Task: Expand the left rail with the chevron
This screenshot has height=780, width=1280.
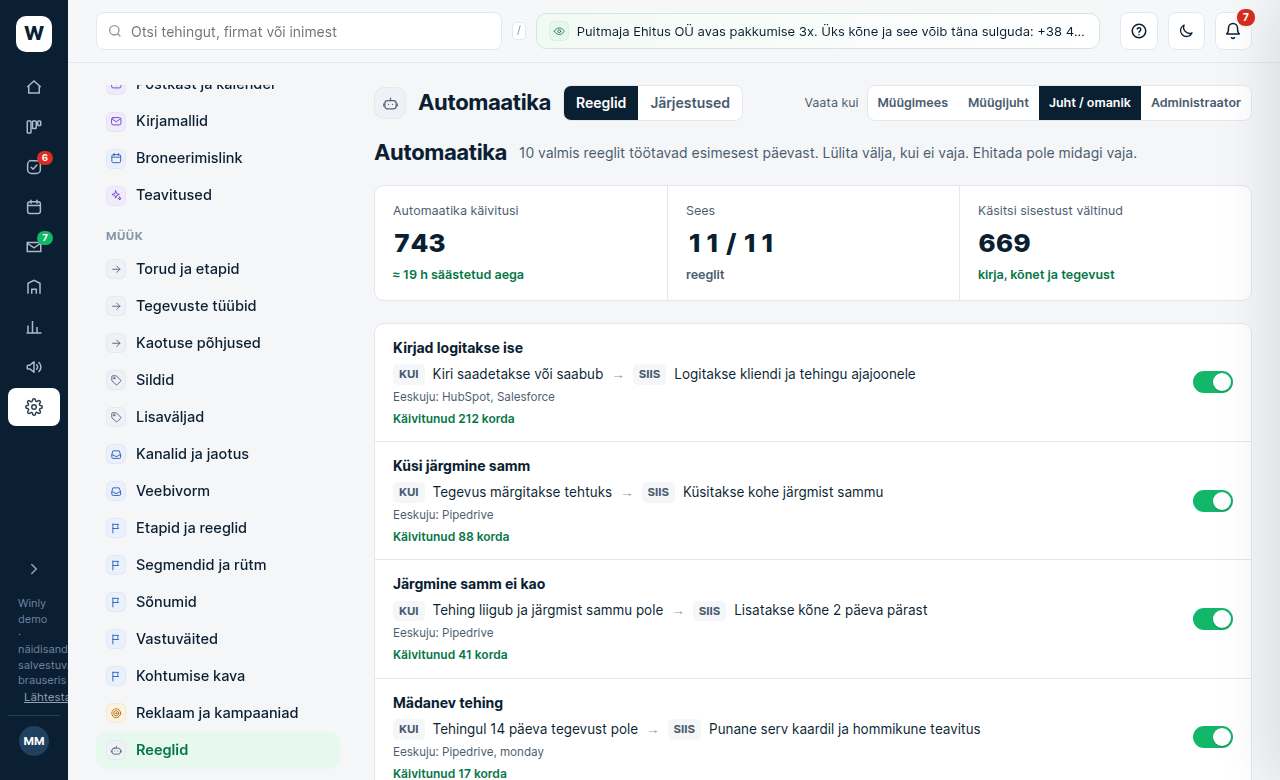Action: point(34,569)
